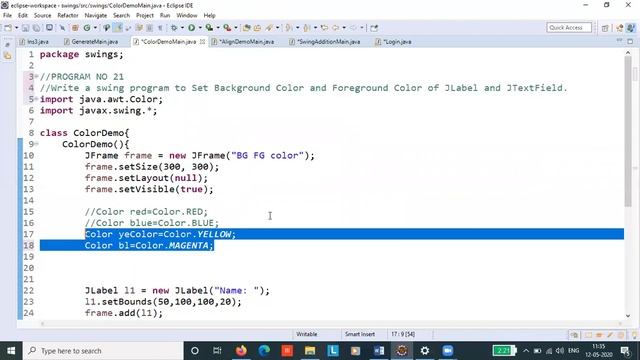Click the Run External Tools icon
The image size is (640, 360).
click(x=227, y=28)
